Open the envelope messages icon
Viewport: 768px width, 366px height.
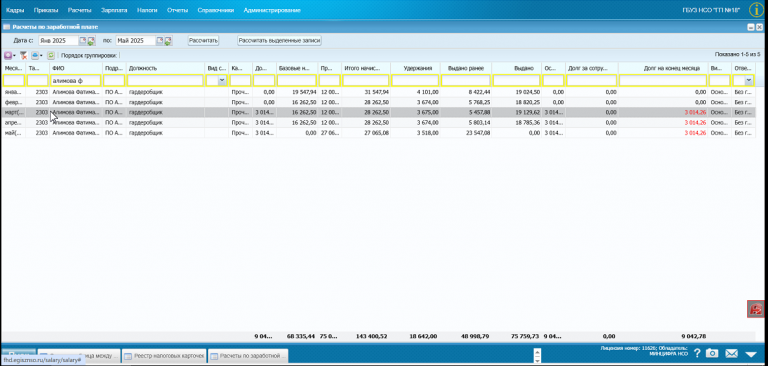tap(731, 353)
